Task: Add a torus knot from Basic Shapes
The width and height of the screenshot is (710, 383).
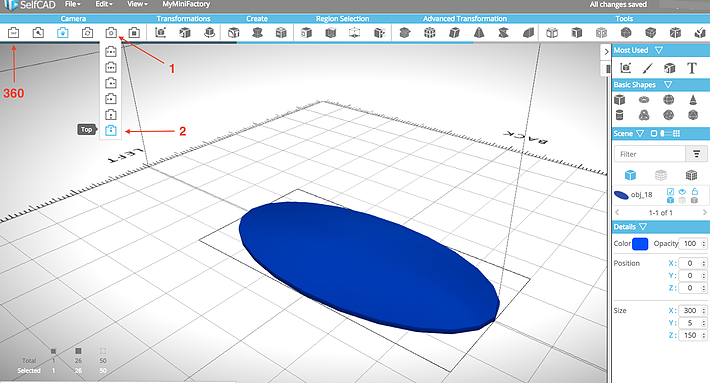Action: tap(643, 115)
